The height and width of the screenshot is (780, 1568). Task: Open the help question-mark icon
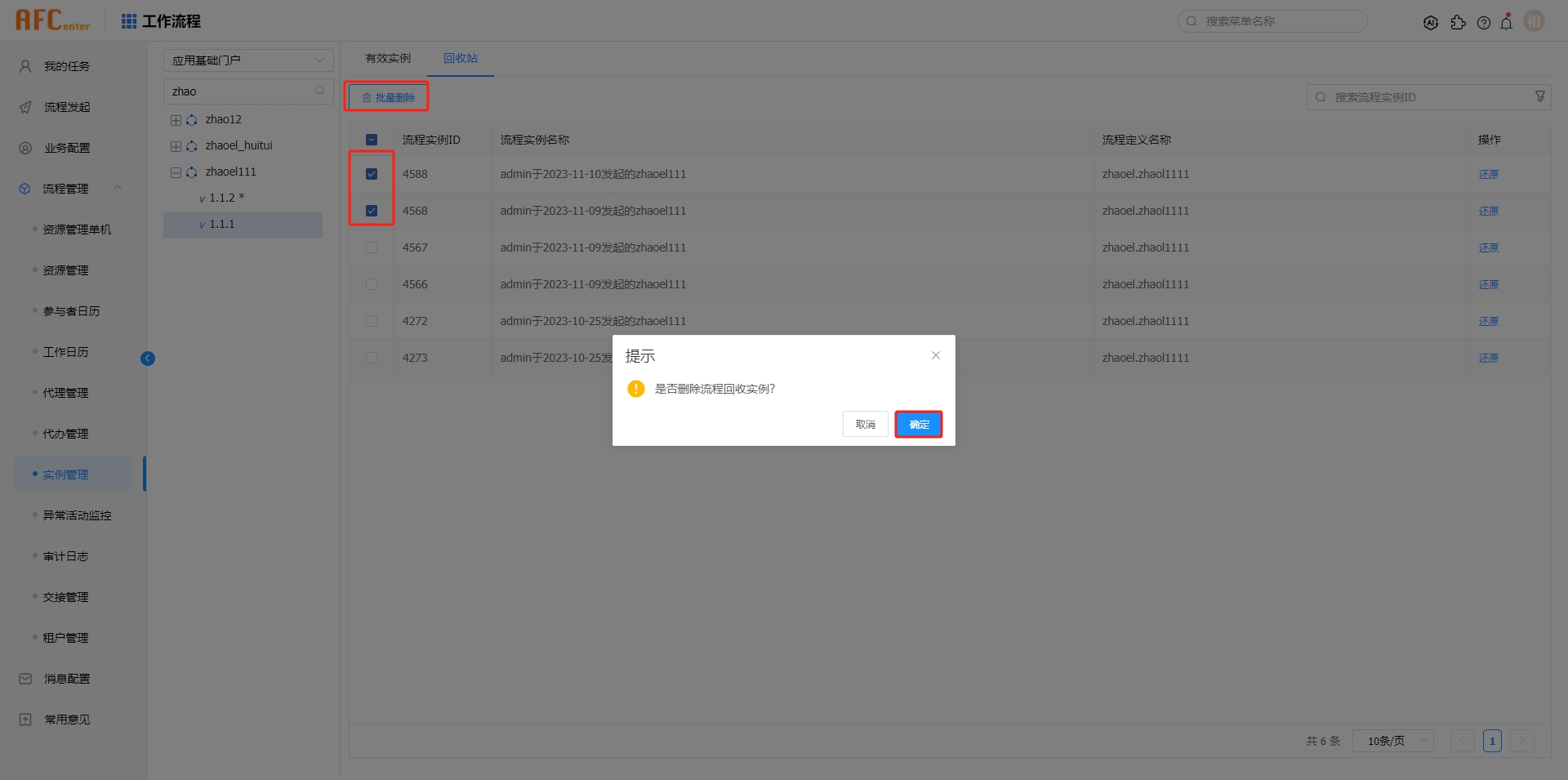point(1485,22)
